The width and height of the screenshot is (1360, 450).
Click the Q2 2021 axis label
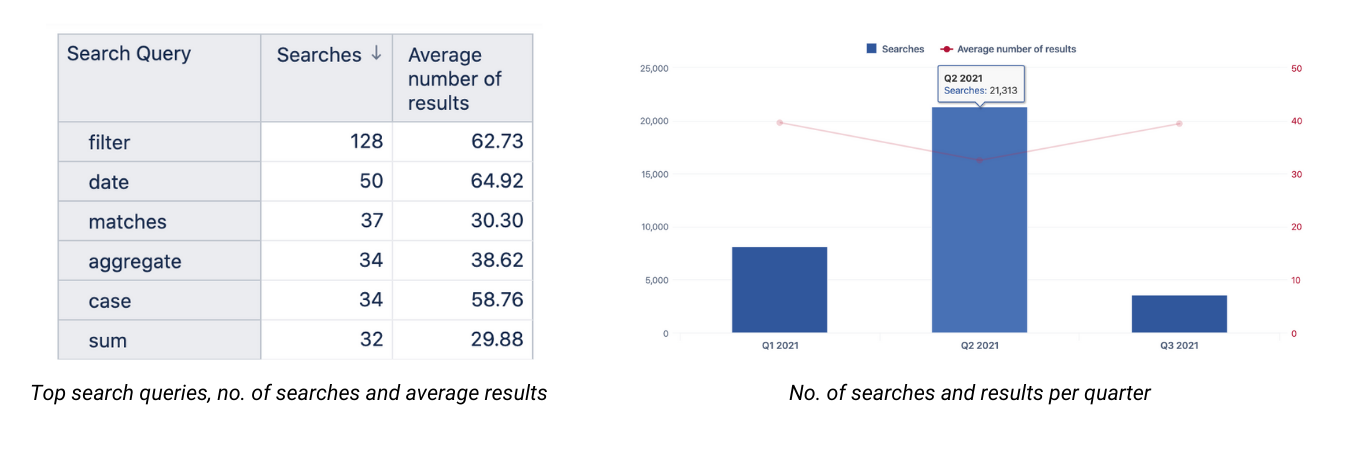click(979, 346)
